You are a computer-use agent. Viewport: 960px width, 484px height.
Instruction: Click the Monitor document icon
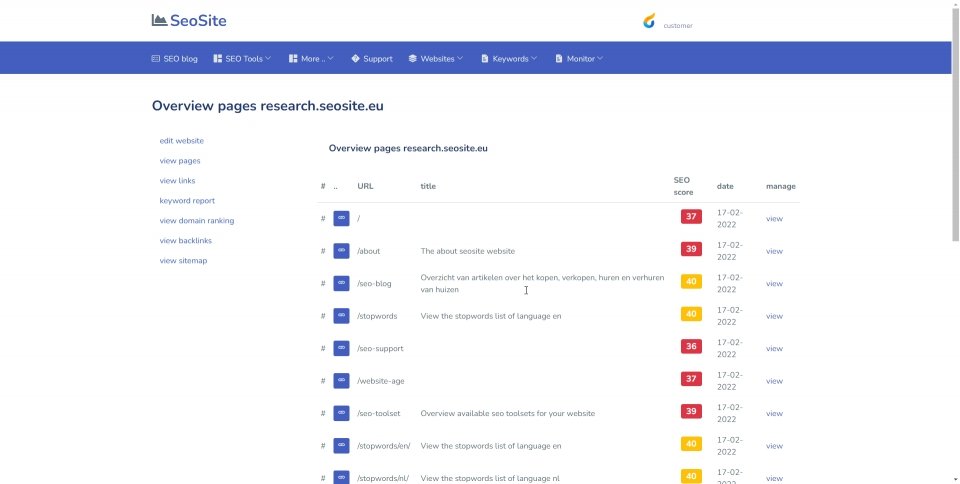559,59
